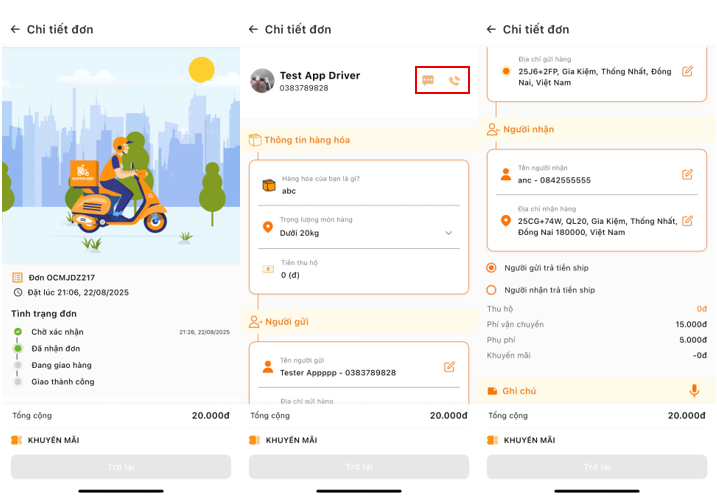The height and width of the screenshot is (497, 717).
Task: Edit delivery address 25CG+74W
Action: (687, 220)
